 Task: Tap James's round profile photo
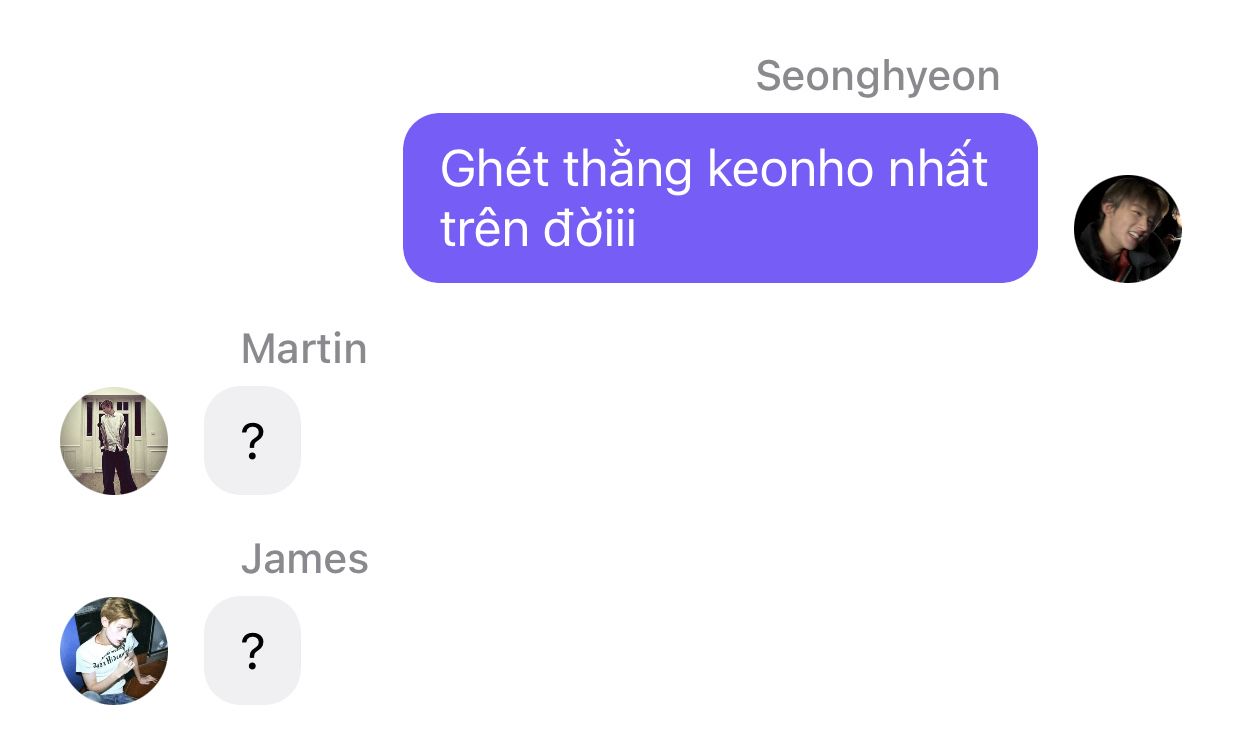click(x=114, y=651)
